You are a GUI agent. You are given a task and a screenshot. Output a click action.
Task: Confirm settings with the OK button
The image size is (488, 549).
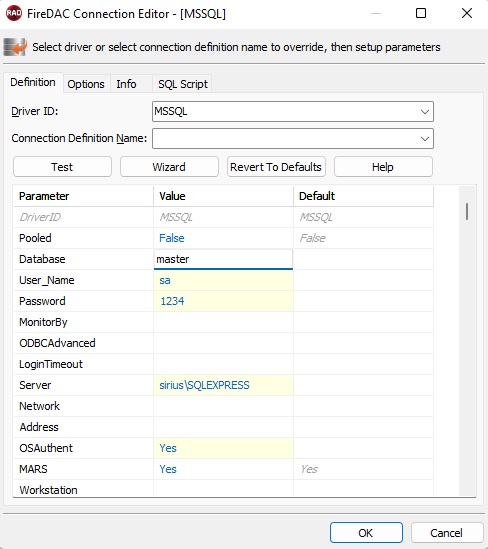coord(366,533)
